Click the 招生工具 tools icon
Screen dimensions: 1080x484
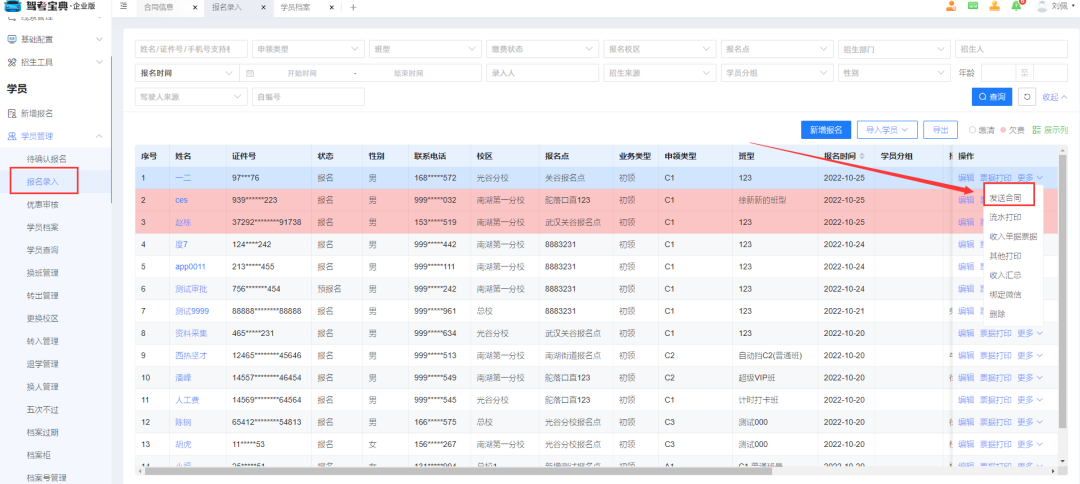pos(12,63)
